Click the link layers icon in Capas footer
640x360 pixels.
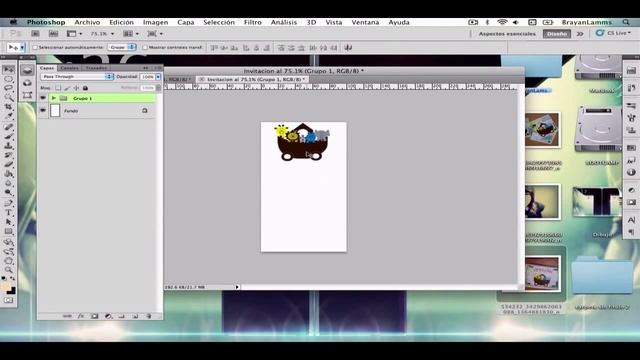[67, 316]
